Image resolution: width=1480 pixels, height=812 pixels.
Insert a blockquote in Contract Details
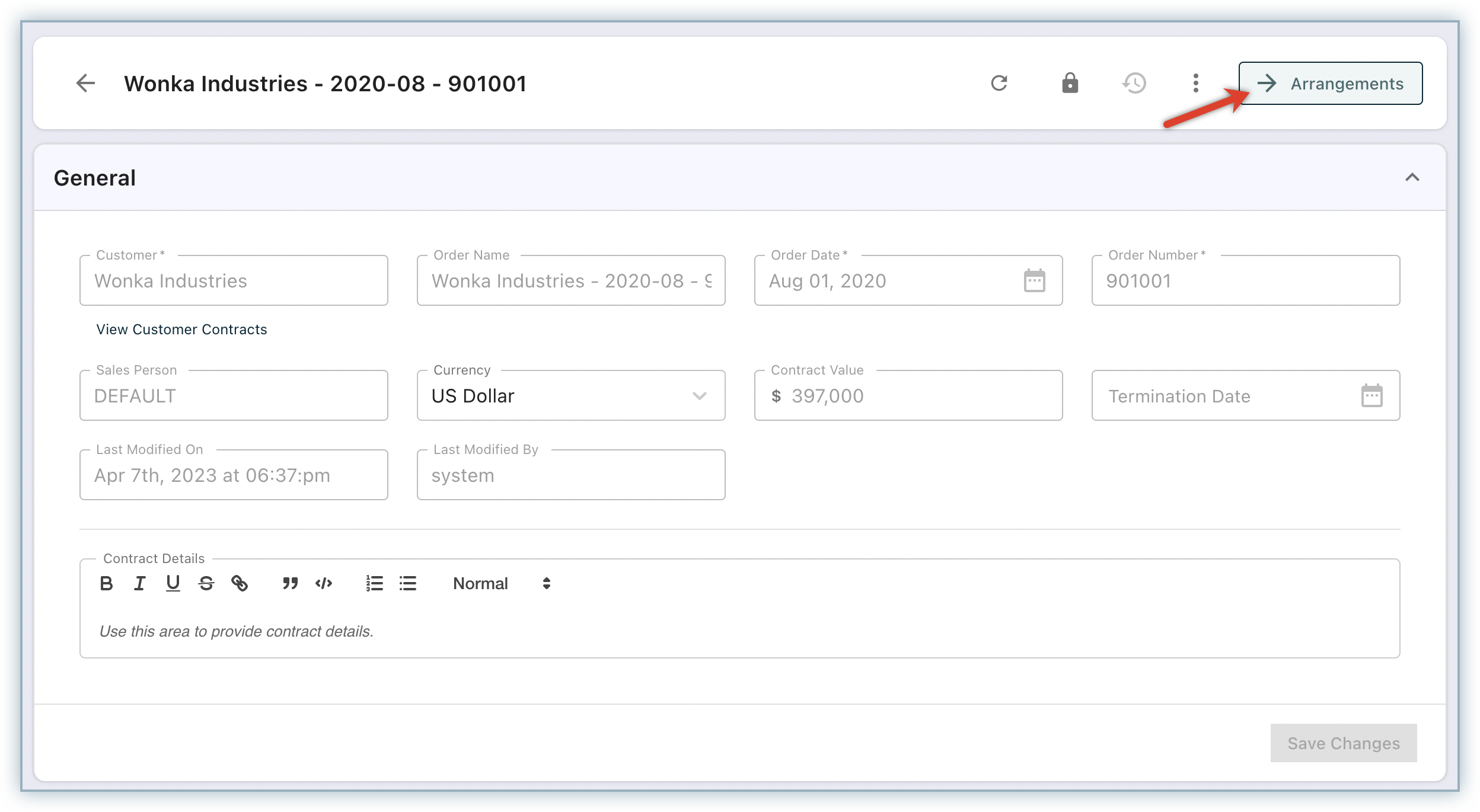pos(290,584)
